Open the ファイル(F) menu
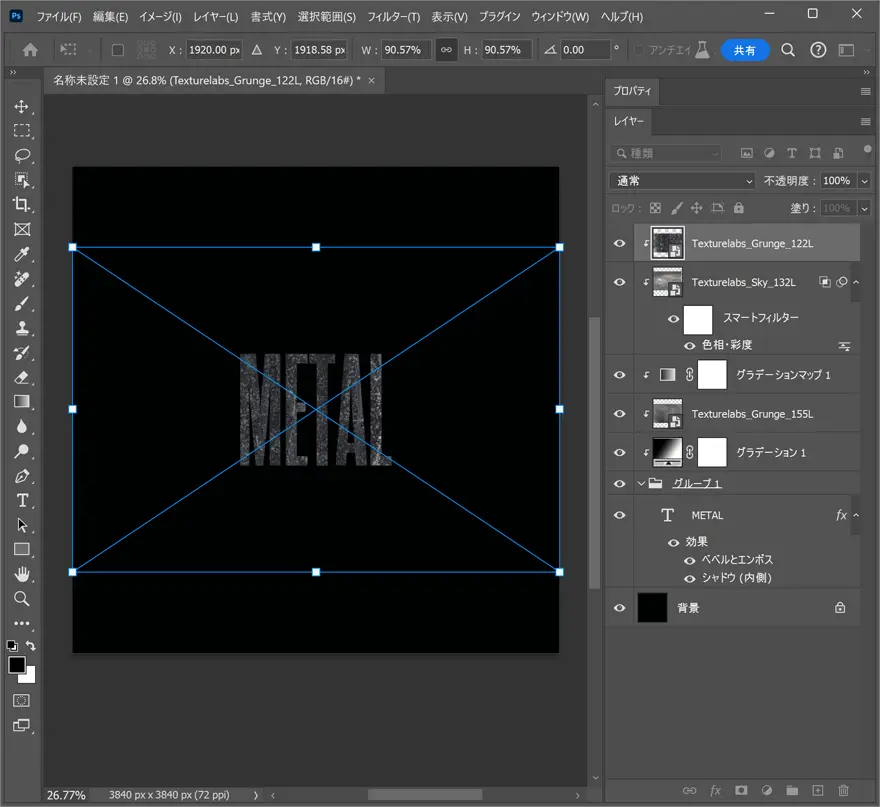Image resolution: width=880 pixels, height=807 pixels. click(59, 17)
